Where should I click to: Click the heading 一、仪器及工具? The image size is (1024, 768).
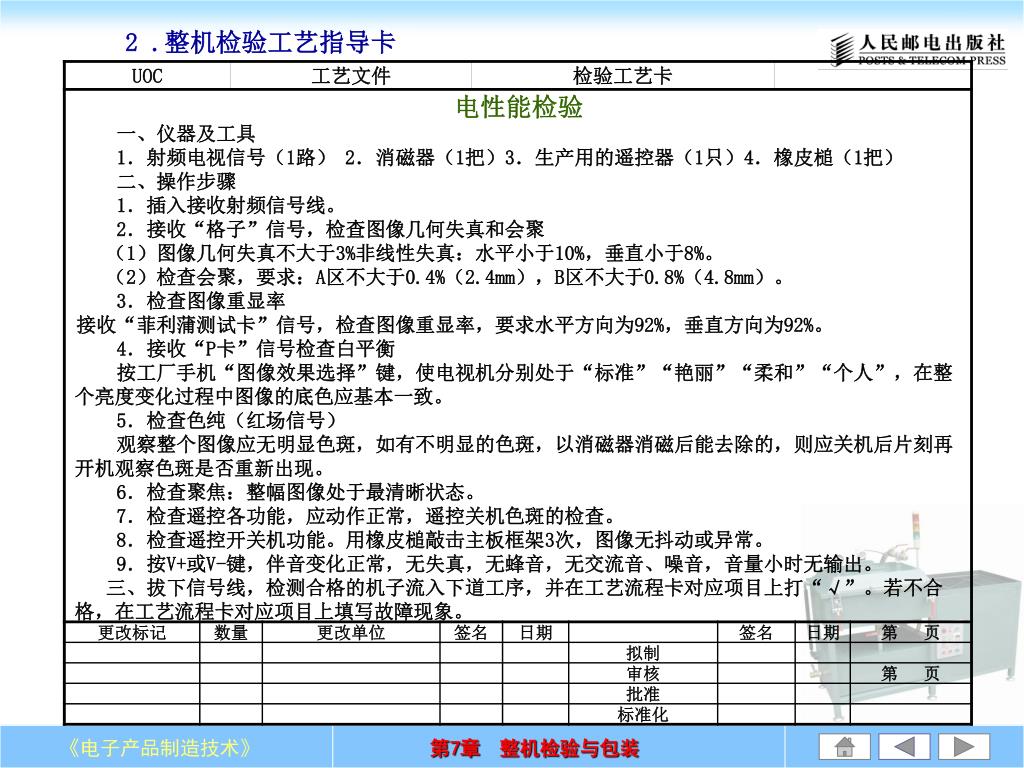click(x=186, y=134)
